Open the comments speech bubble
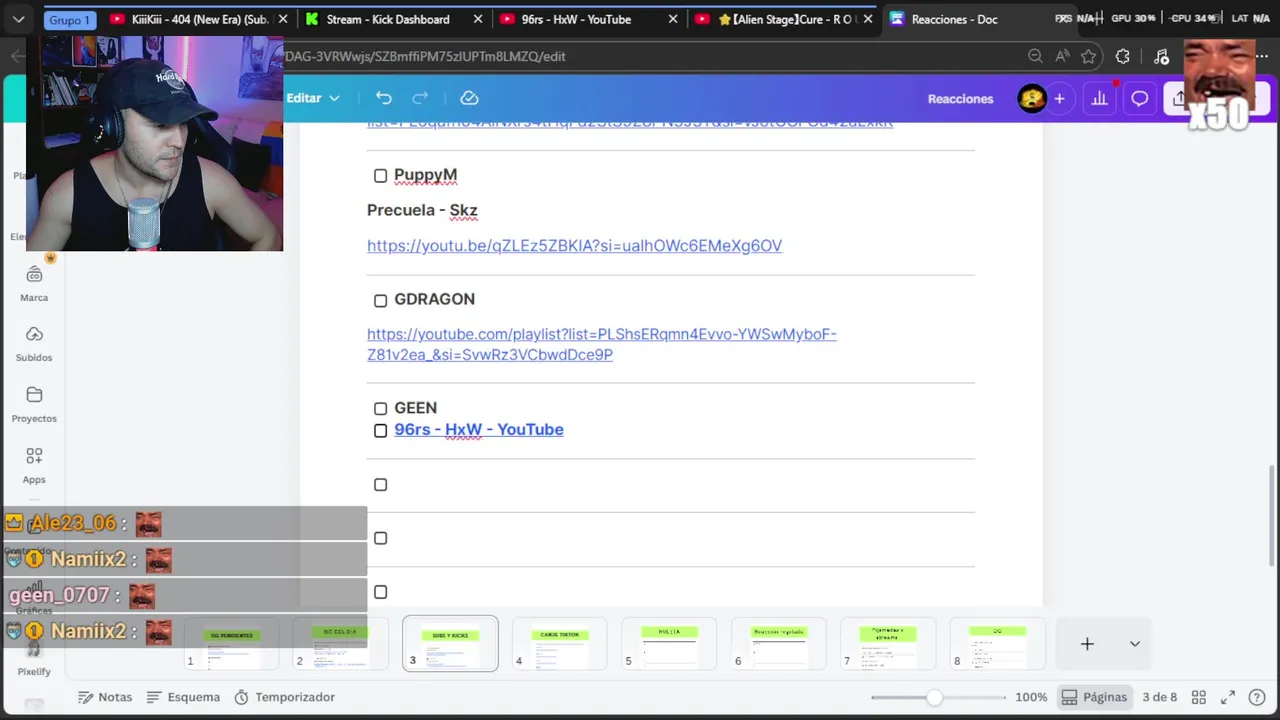 (1139, 98)
